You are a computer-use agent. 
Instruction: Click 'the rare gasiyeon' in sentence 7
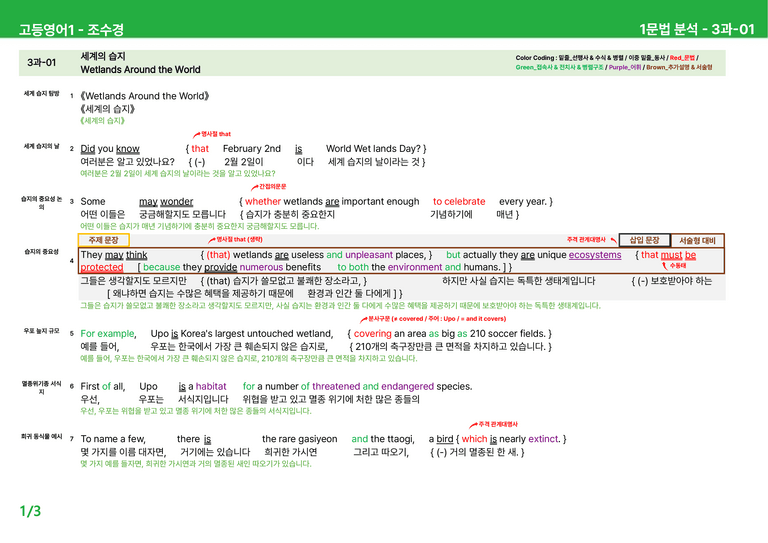click(300, 439)
